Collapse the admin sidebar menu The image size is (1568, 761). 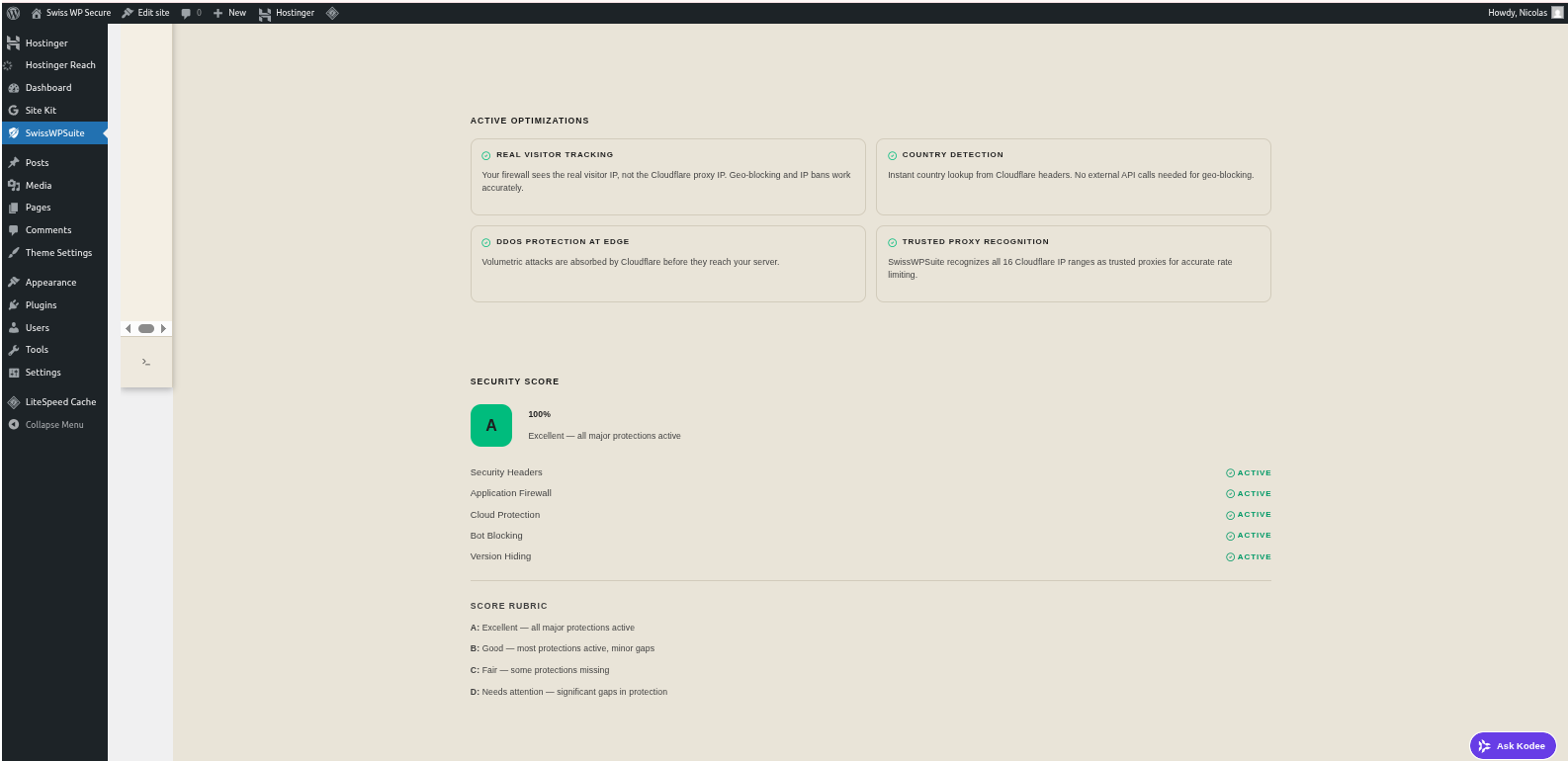[x=54, y=425]
